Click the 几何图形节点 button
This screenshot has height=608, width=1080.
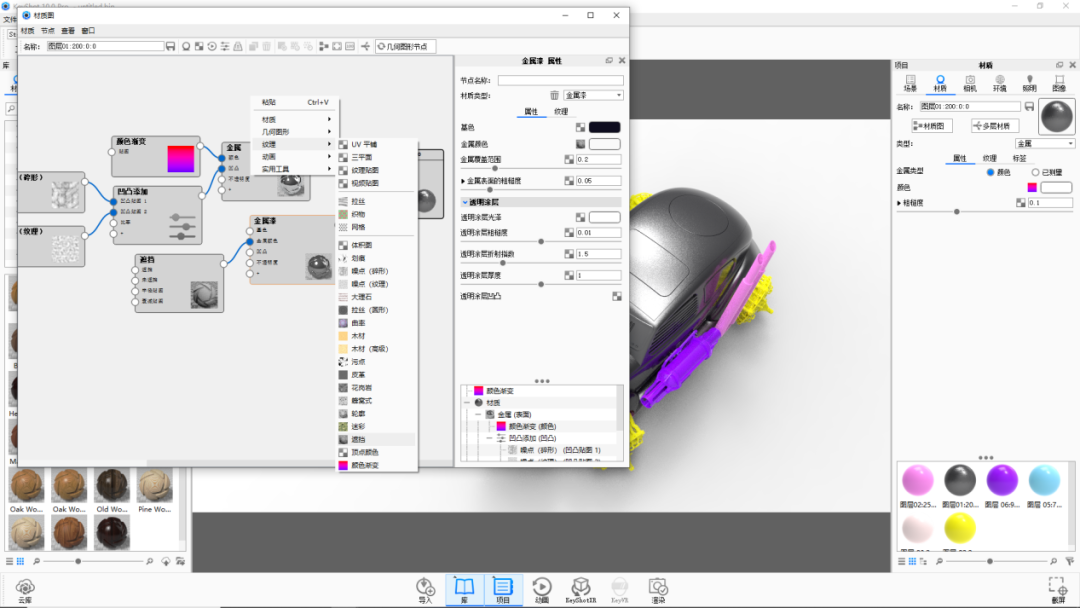tap(405, 46)
